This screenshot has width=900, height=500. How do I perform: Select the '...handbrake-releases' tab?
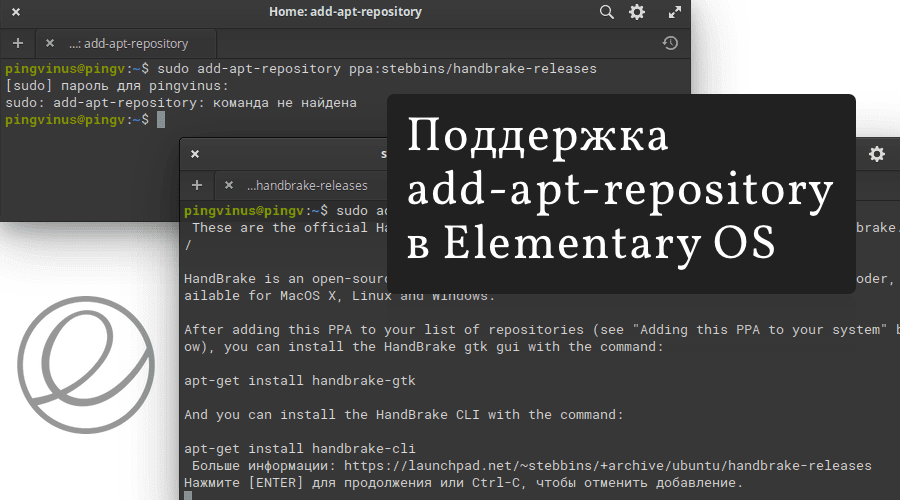point(307,185)
